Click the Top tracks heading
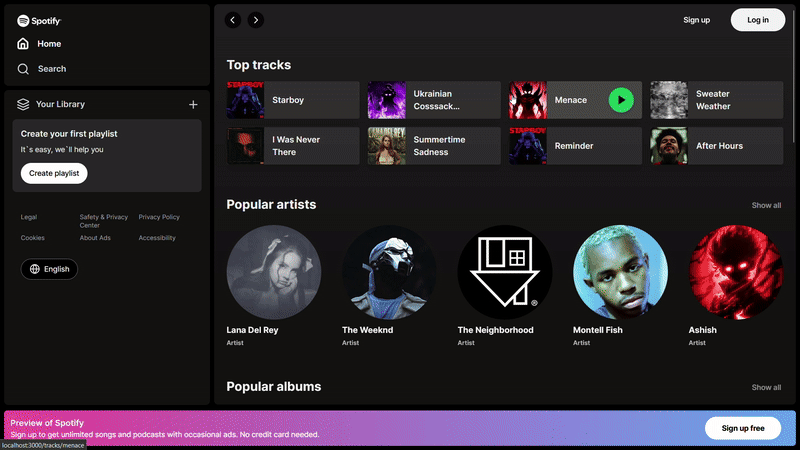The image size is (800, 450). pos(259,65)
